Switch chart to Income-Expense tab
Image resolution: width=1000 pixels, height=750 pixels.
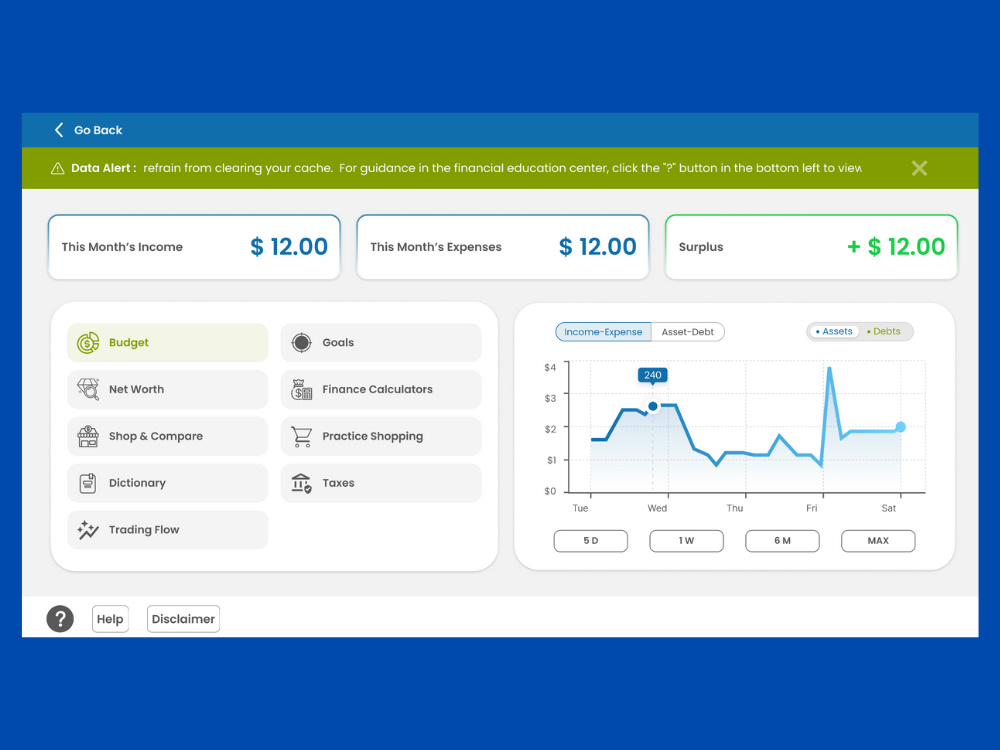(x=603, y=332)
